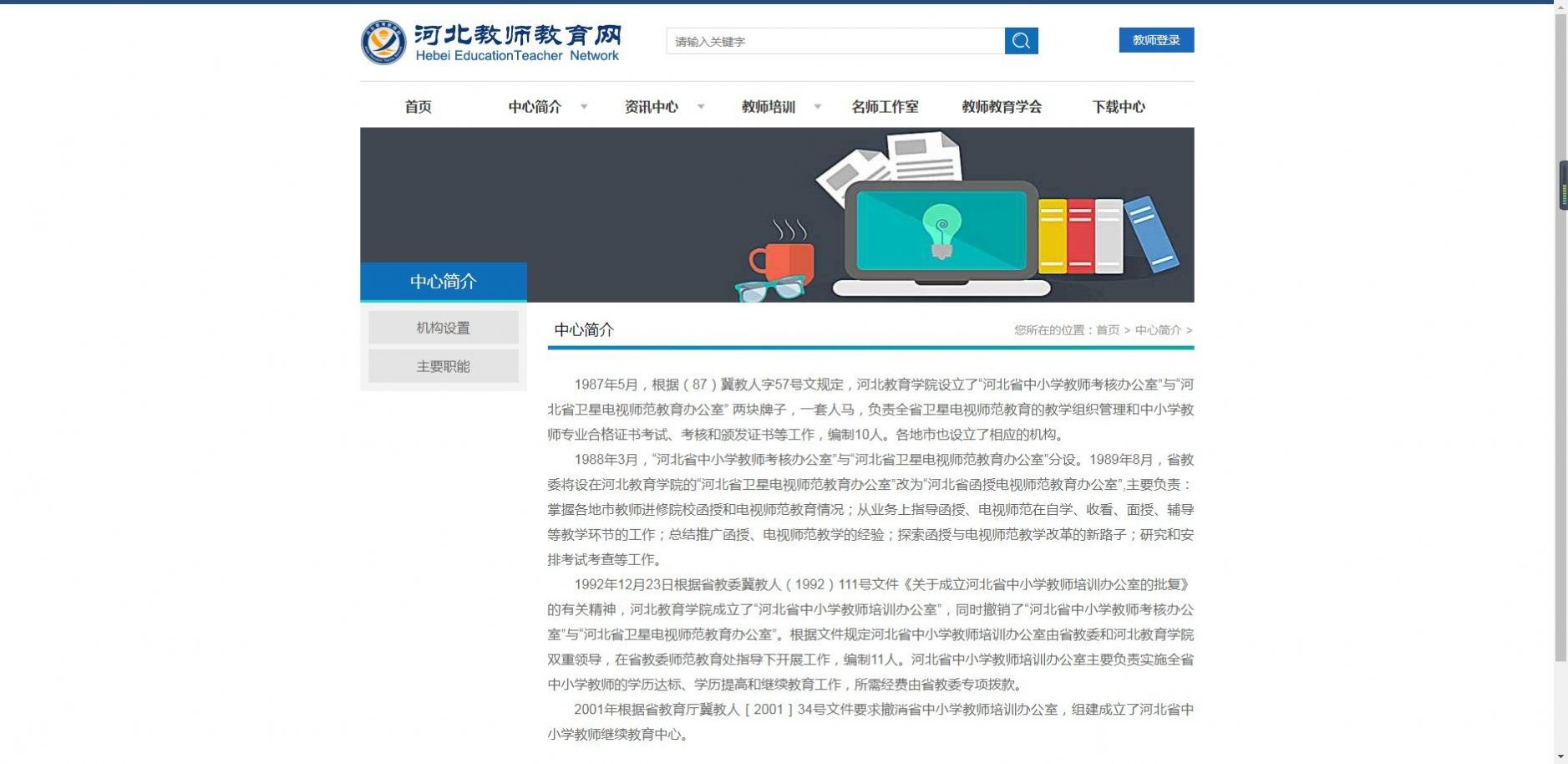Click the Hebei Education Teacher Network logo

(493, 40)
